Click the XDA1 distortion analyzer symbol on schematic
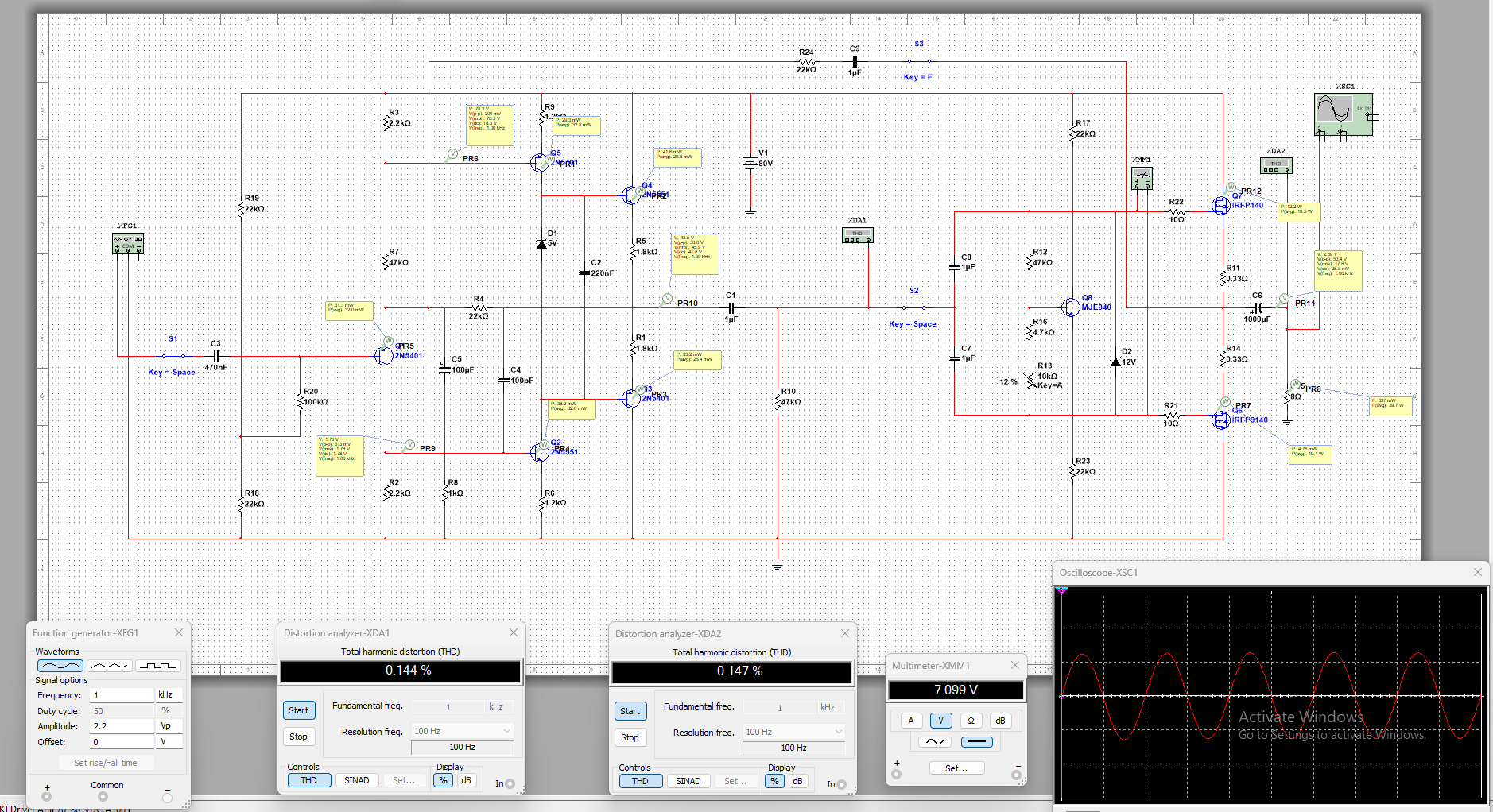 [x=857, y=235]
